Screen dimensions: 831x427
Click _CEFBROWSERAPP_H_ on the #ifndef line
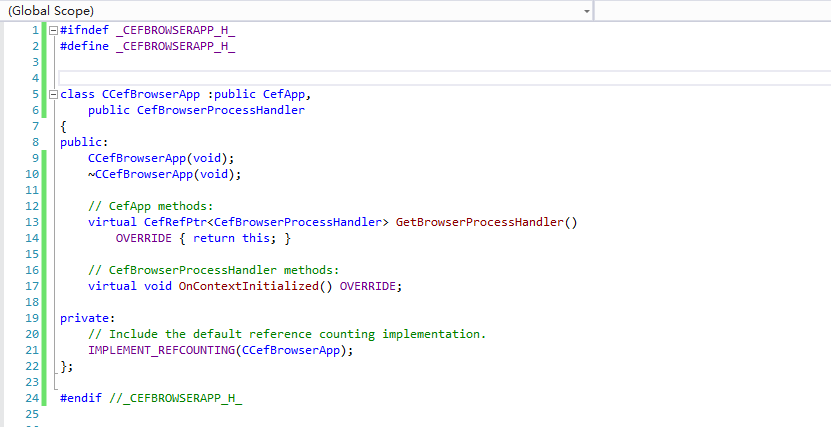175,31
